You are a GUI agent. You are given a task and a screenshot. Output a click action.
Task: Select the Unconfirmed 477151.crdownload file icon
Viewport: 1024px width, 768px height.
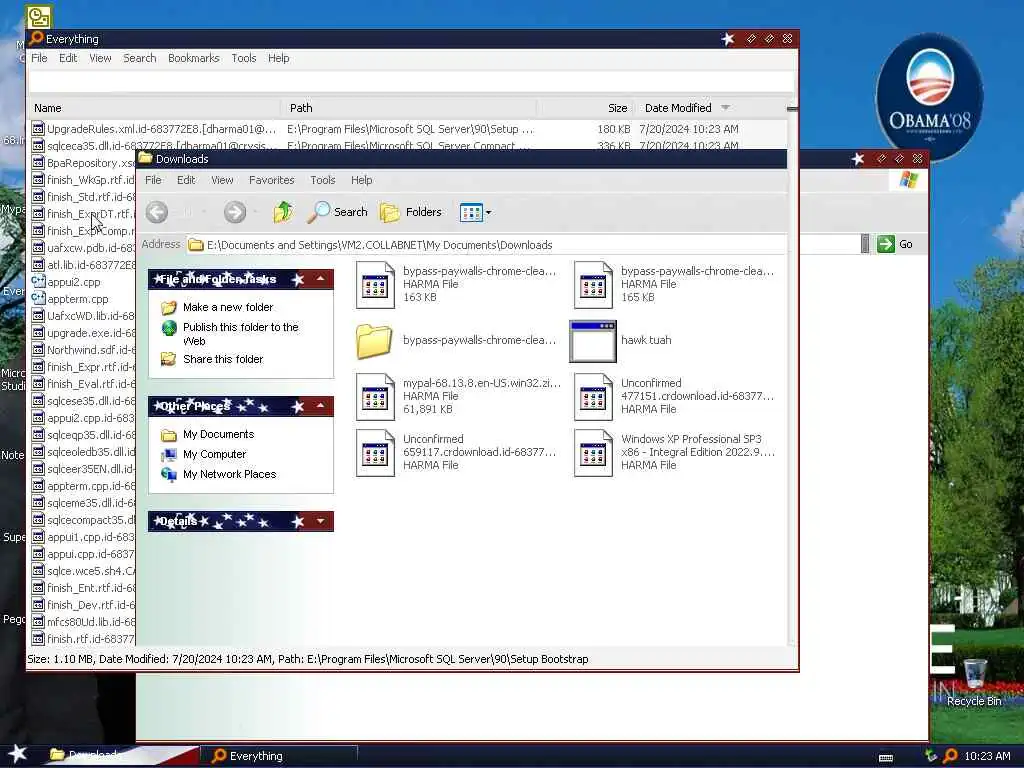pyautogui.click(x=593, y=396)
